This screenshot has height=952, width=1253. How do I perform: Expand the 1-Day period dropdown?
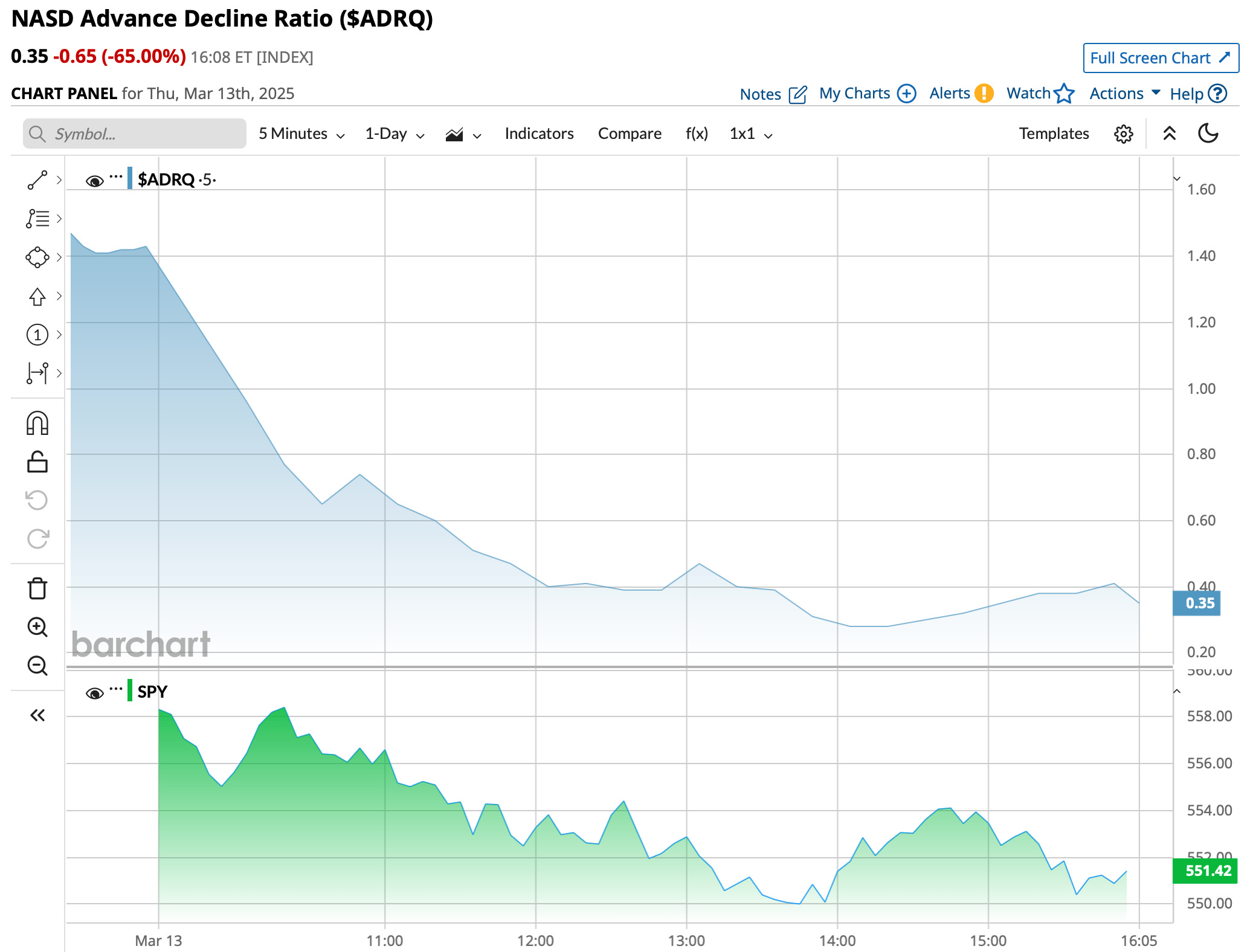[x=395, y=133]
